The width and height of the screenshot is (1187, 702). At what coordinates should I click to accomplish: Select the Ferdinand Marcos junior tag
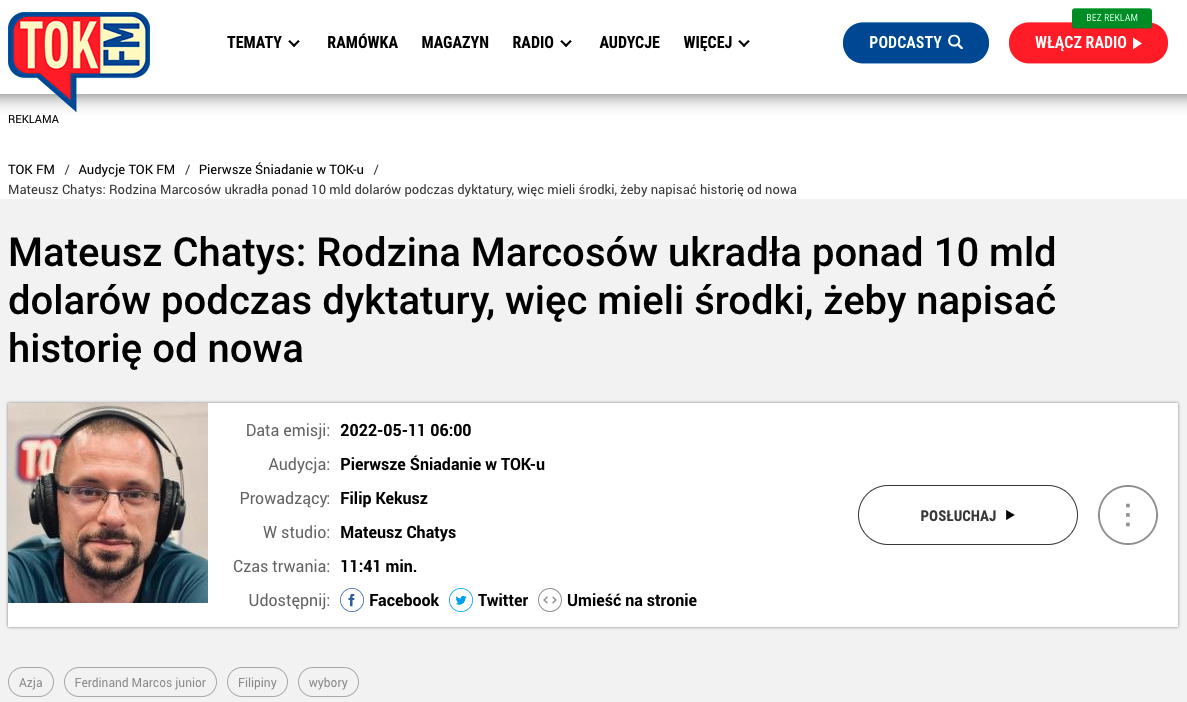pyautogui.click(x=140, y=682)
